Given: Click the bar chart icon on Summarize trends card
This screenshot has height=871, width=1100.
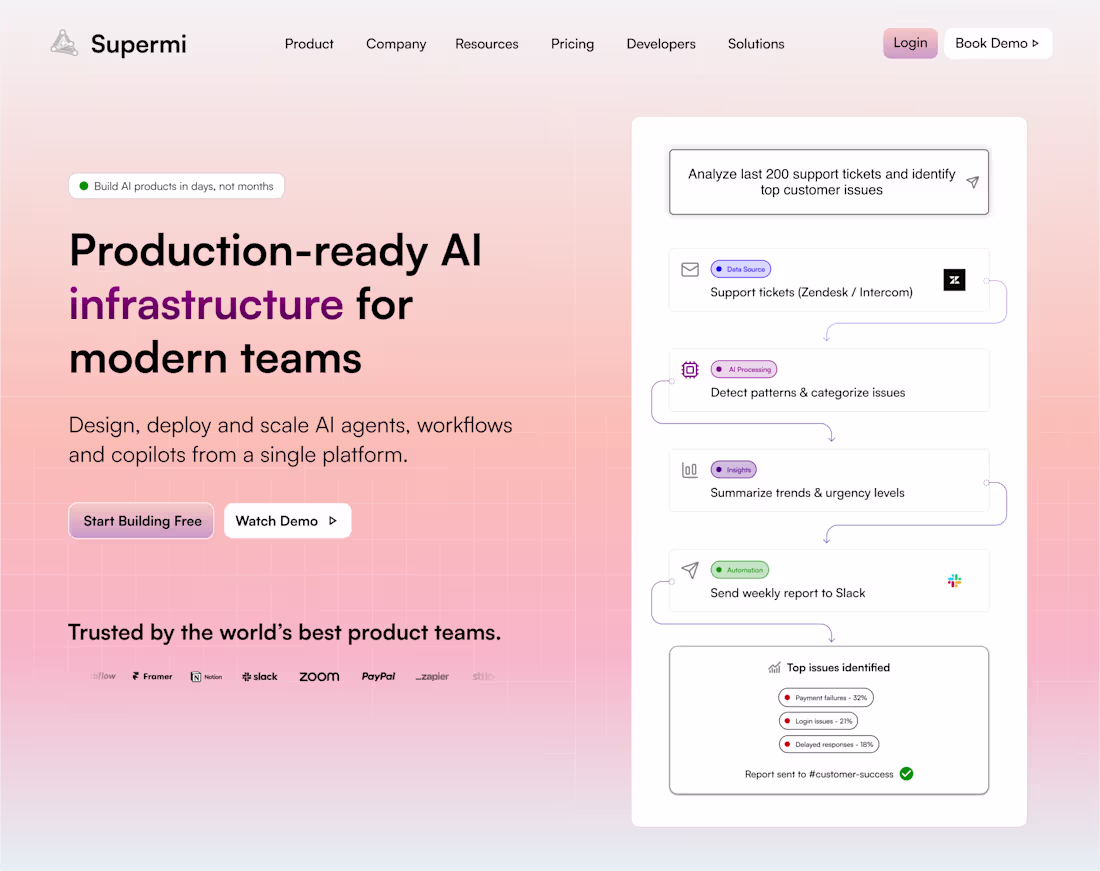Looking at the screenshot, I should coord(690,470).
